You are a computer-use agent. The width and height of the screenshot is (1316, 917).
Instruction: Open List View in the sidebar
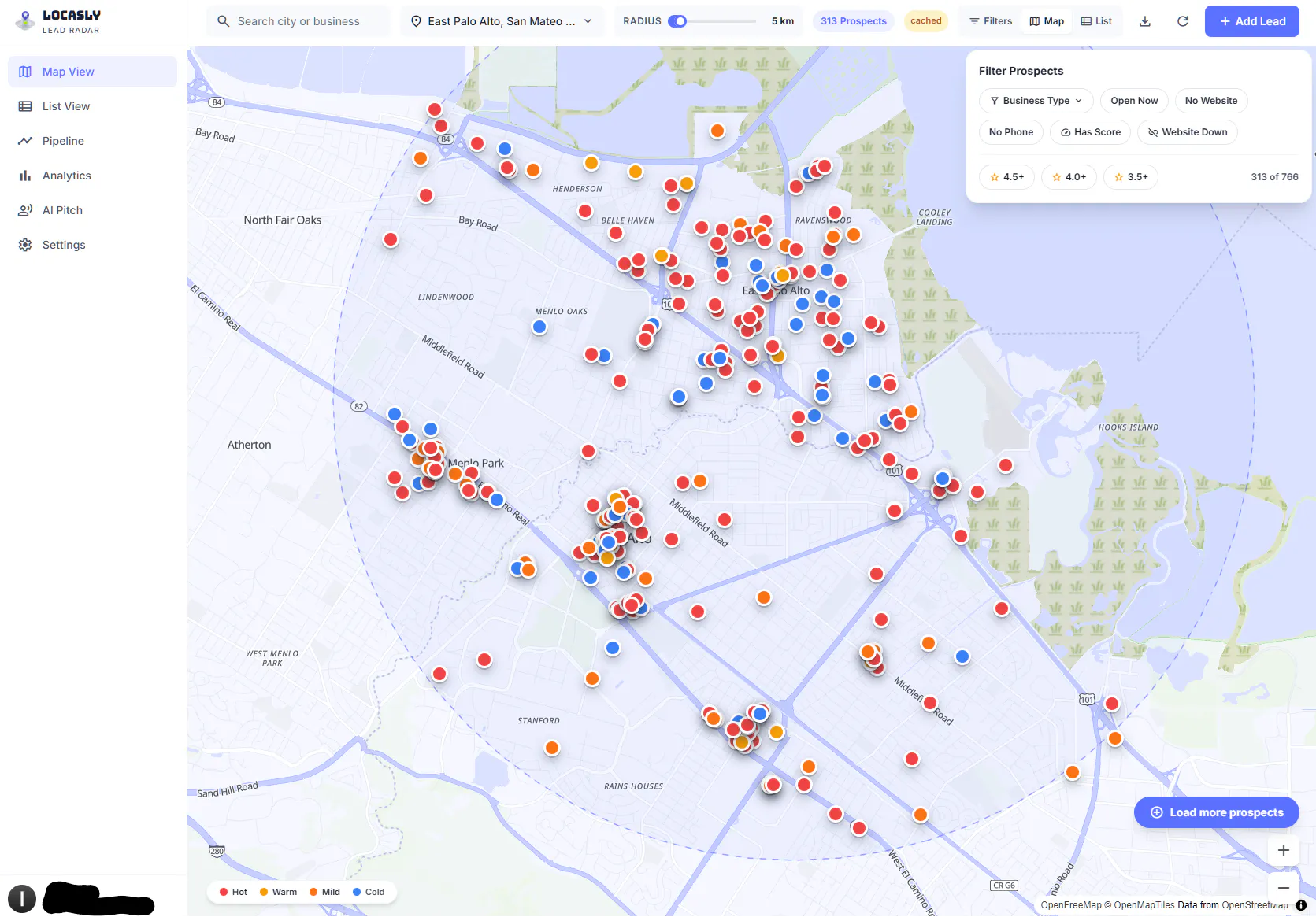pos(92,106)
